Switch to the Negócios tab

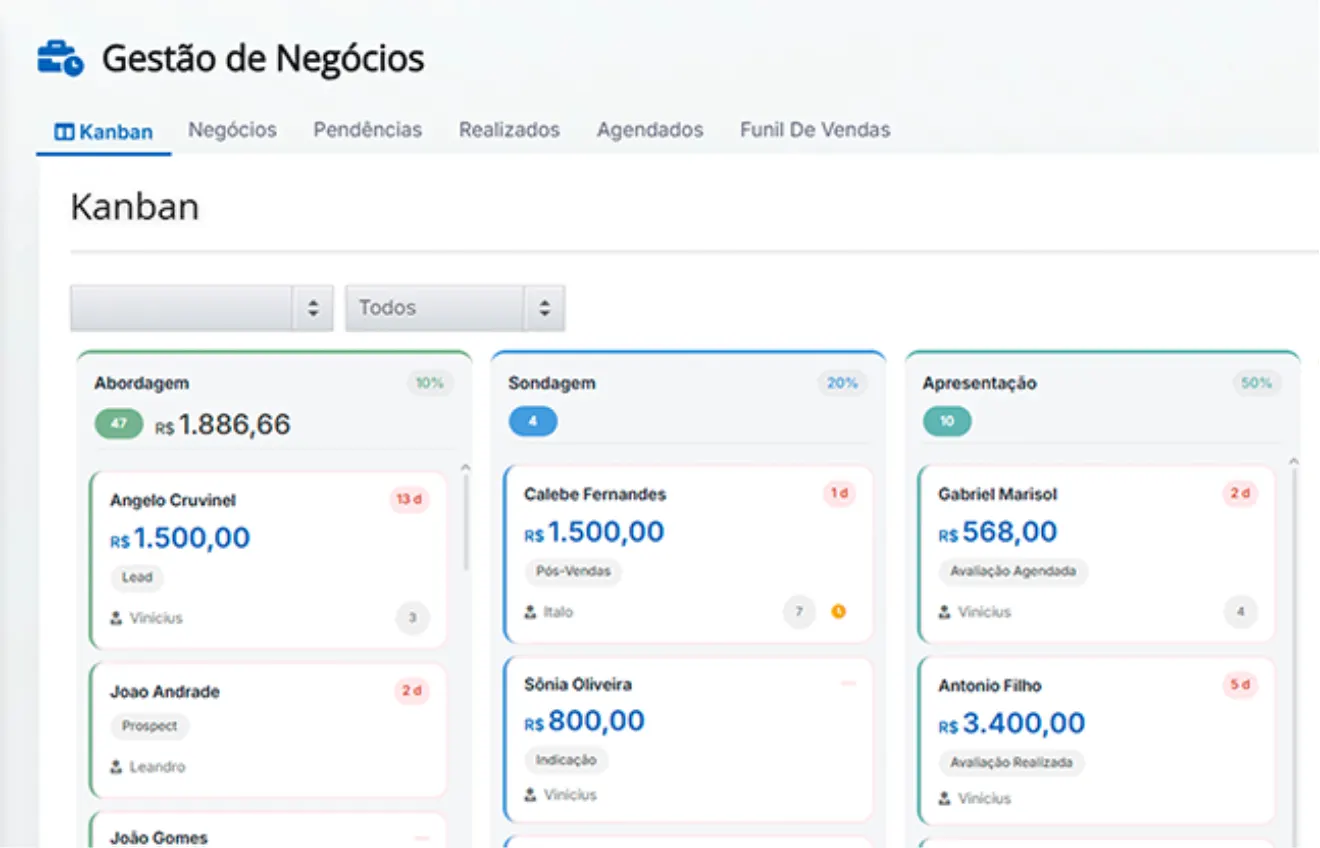232,130
